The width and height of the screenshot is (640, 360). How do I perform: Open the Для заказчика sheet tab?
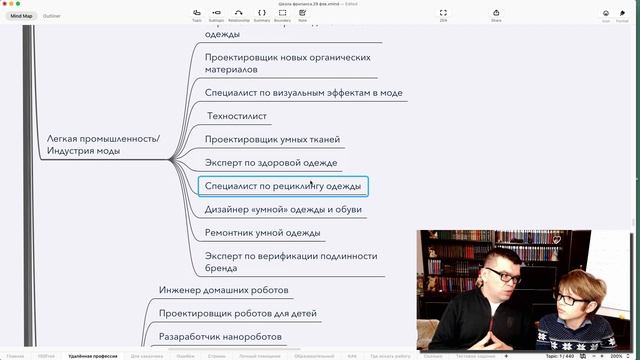point(147,356)
